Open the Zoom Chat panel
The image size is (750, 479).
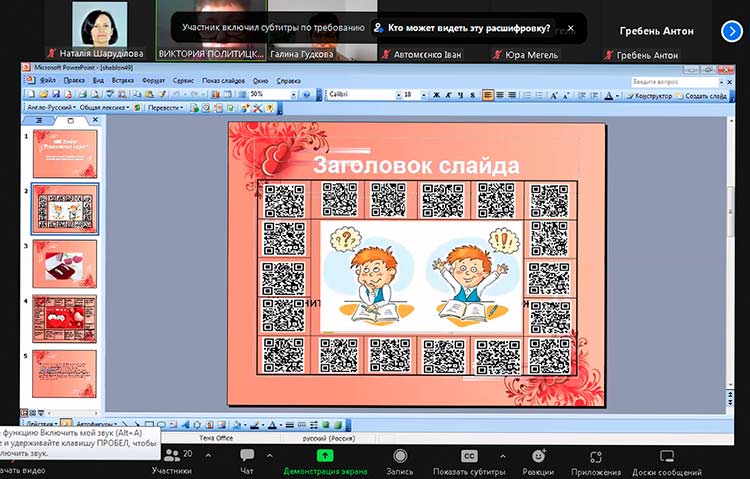247,460
